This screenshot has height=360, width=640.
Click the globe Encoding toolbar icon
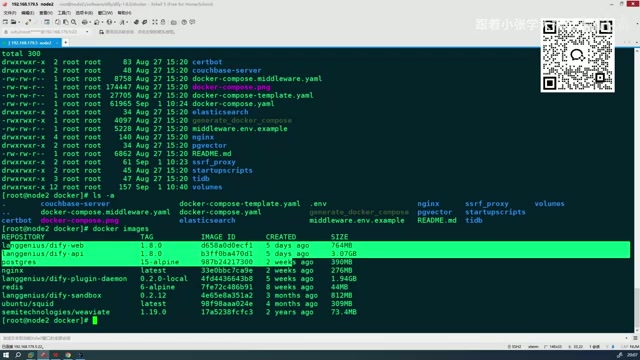pyautogui.click(x=109, y=22)
